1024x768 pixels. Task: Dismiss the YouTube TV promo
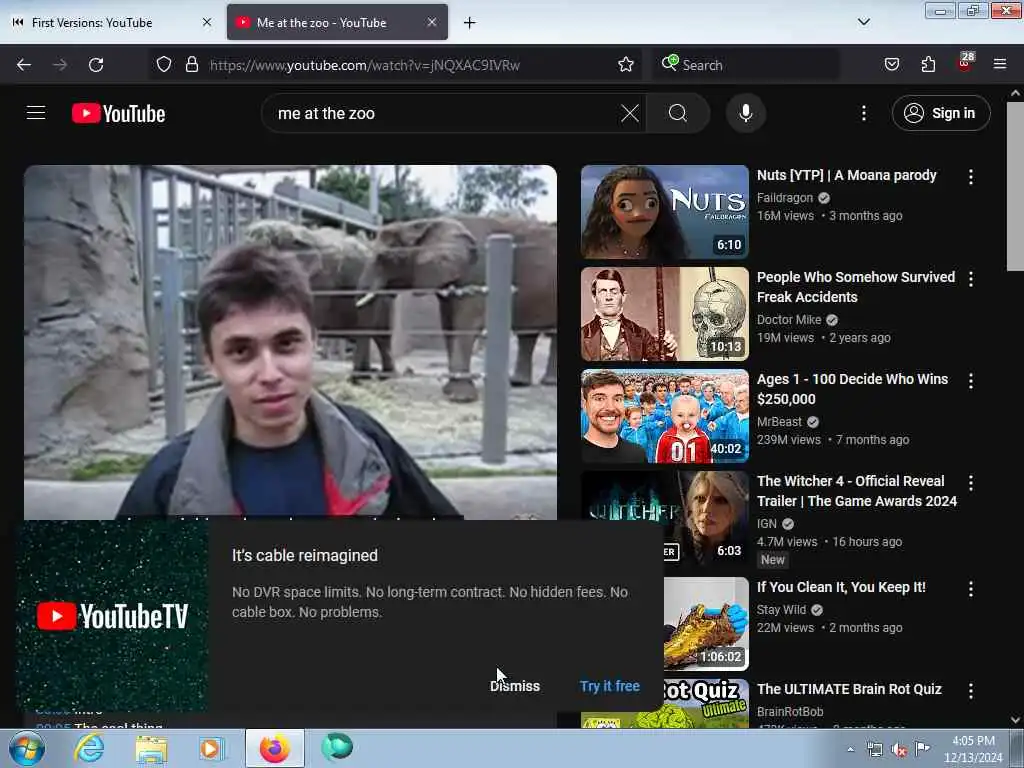coord(515,686)
